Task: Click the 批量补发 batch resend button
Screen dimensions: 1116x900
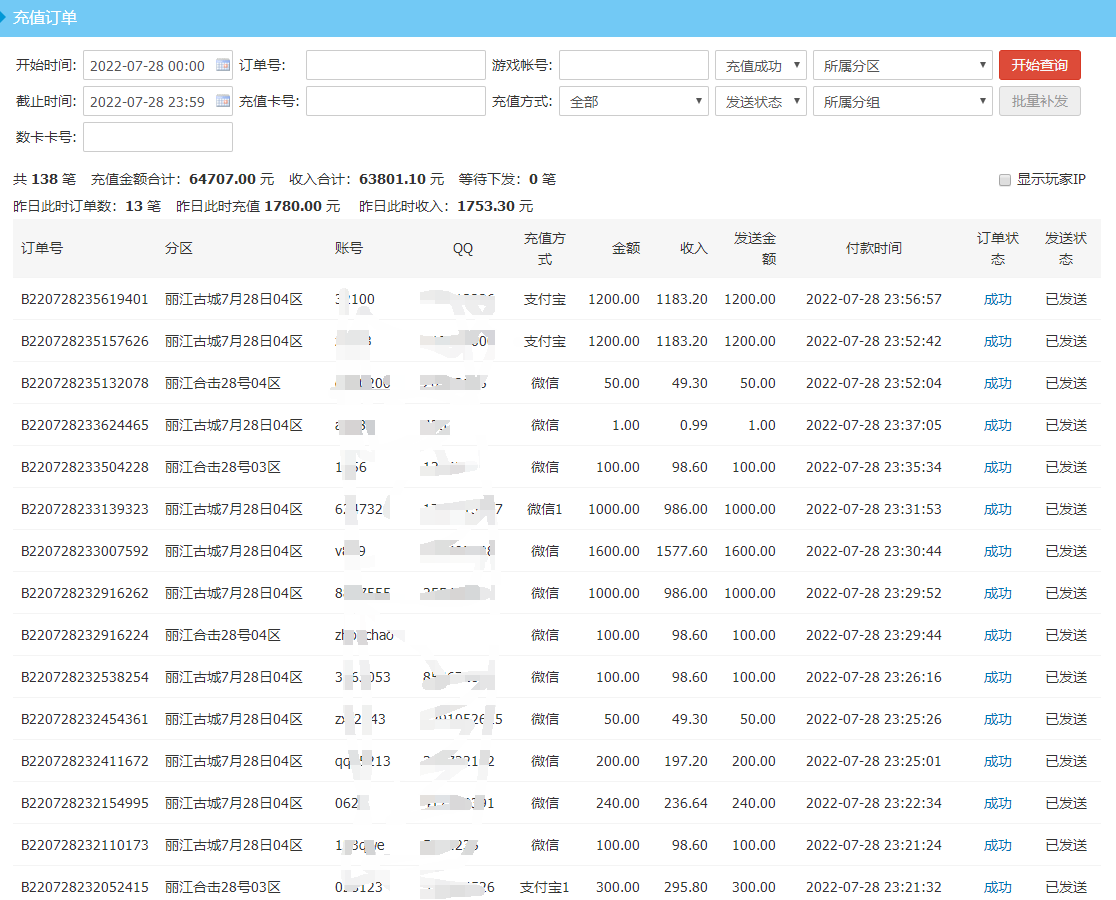Action: (1039, 100)
